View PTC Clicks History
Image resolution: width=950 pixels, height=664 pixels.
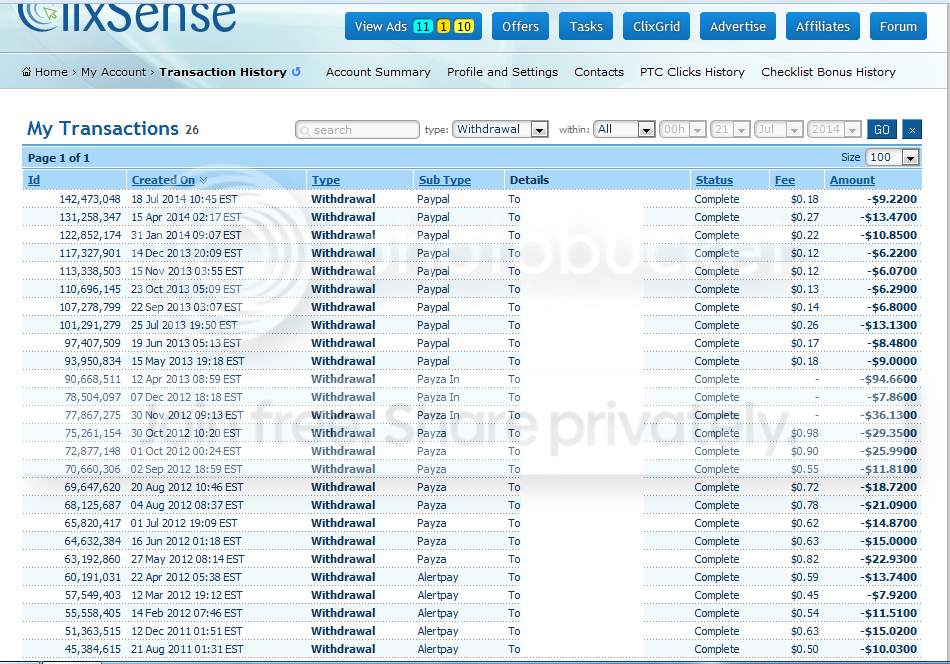692,72
